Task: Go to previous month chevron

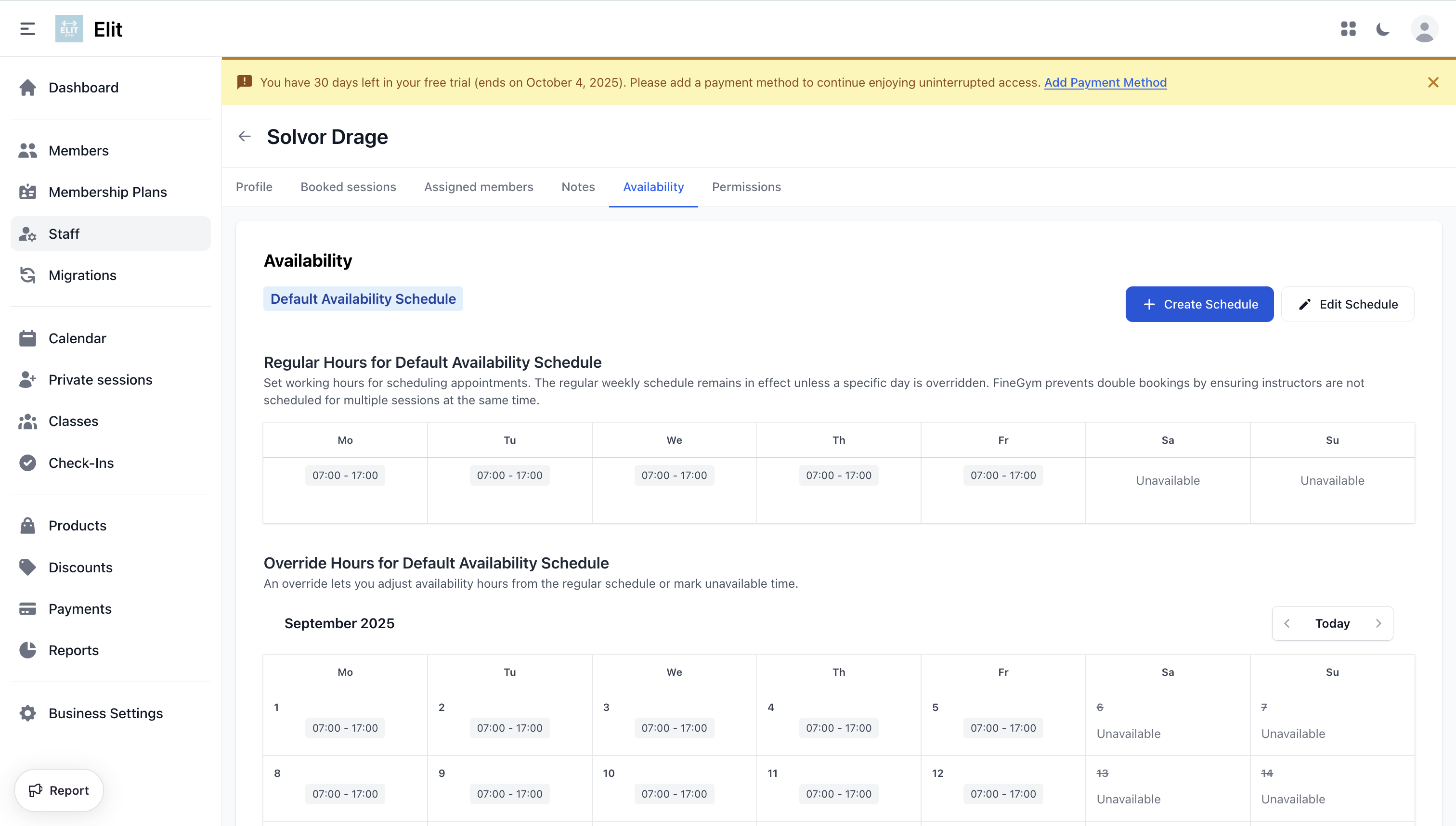Action: 1287,623
